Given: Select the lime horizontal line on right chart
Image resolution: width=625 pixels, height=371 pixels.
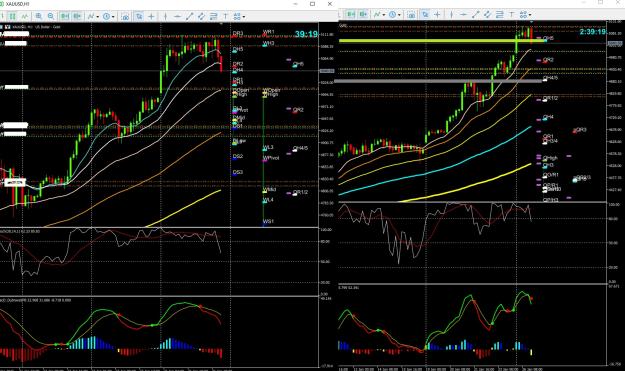Looking at the screenshot, I should 441,41.
